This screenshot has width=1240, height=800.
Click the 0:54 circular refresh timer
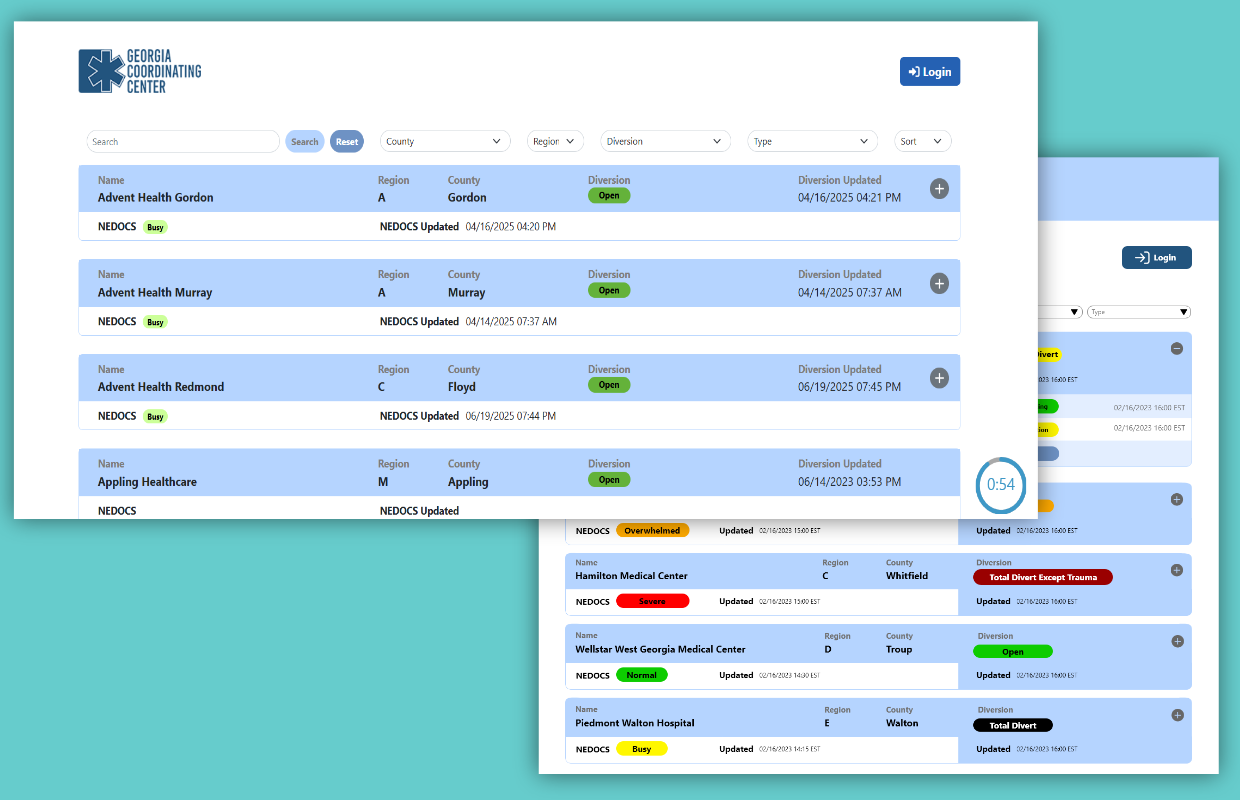click(1000, 485)
